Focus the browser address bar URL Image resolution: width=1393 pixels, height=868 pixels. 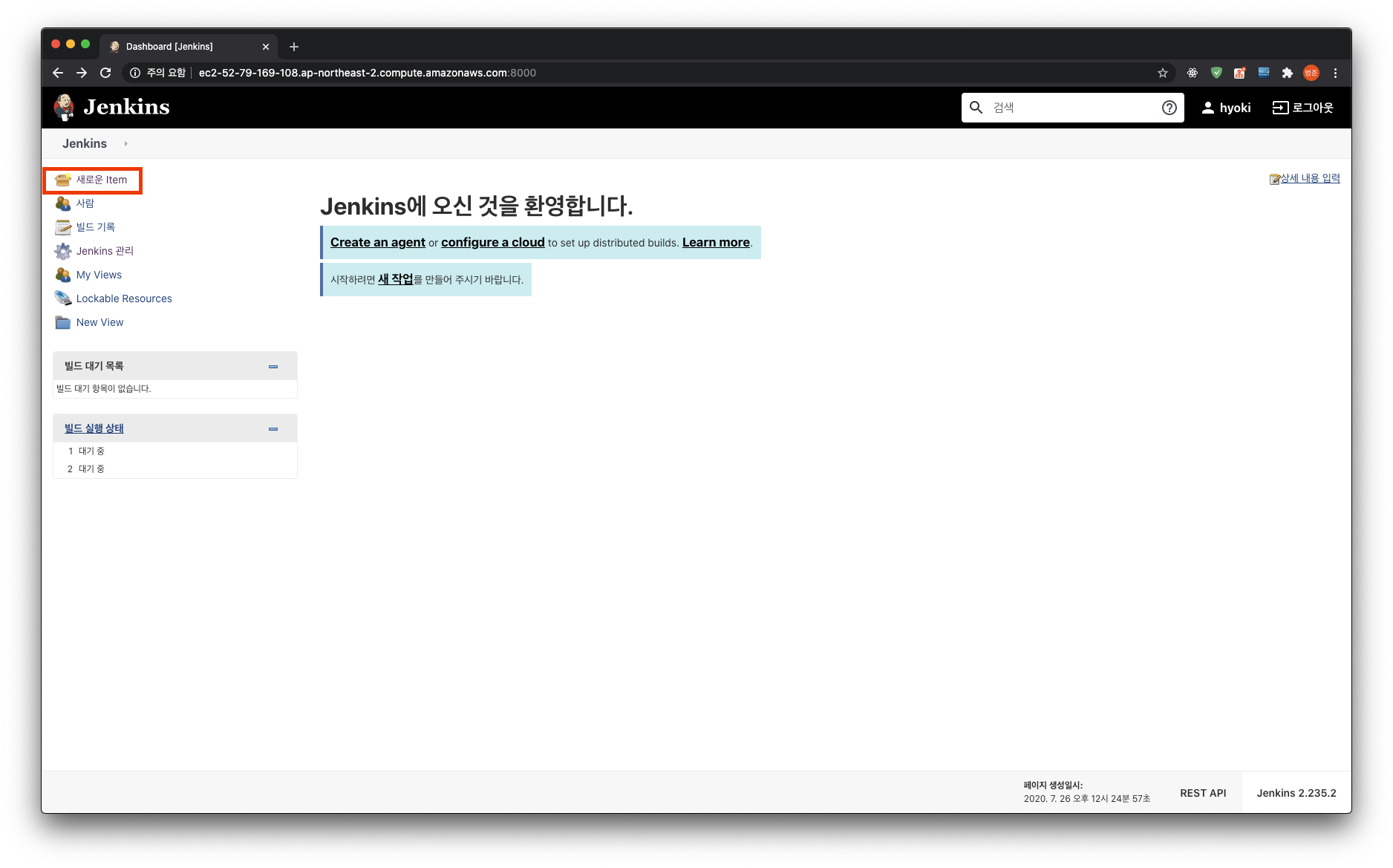368,73
